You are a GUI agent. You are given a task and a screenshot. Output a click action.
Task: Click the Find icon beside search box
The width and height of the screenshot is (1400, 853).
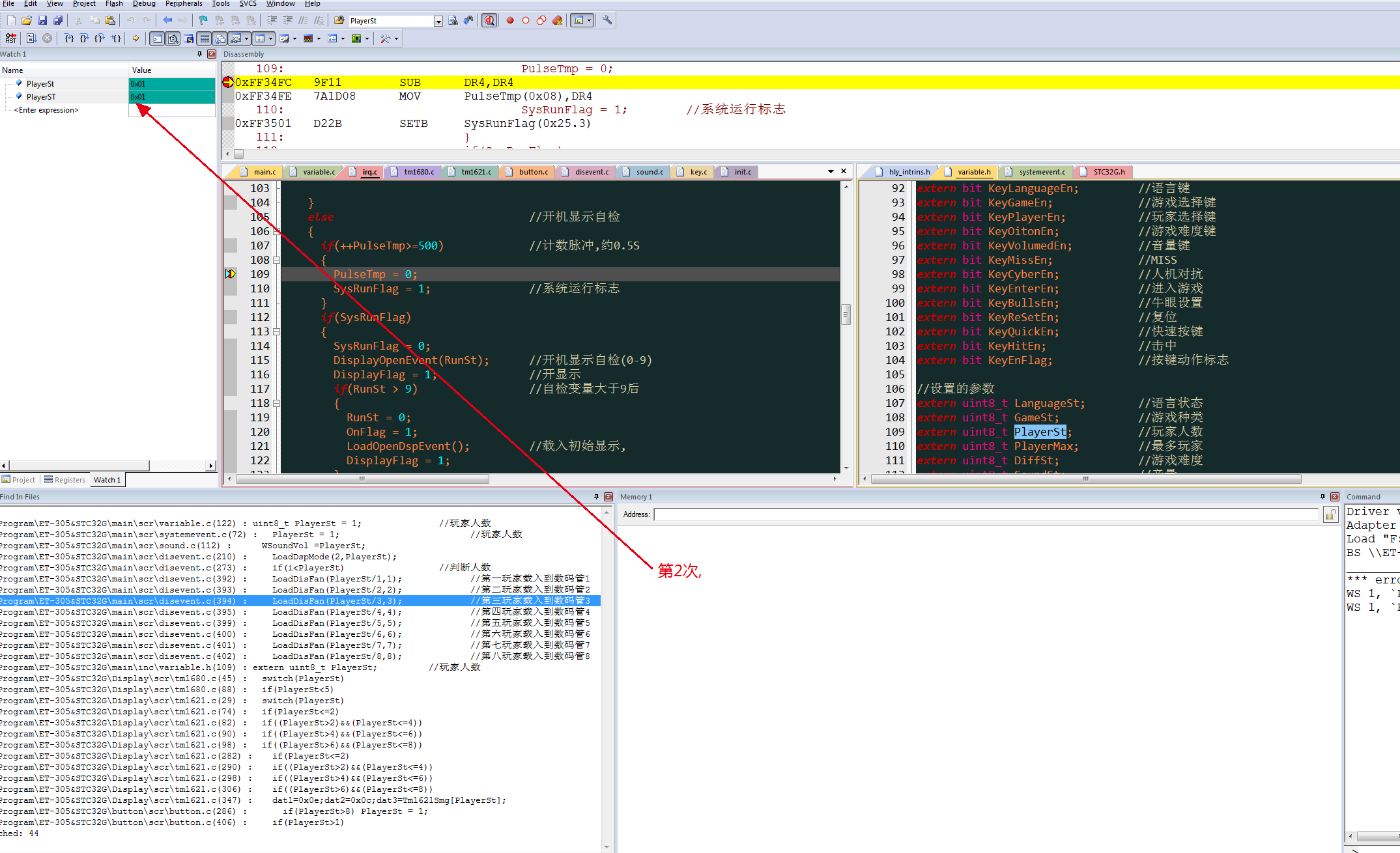coord(453,21)
